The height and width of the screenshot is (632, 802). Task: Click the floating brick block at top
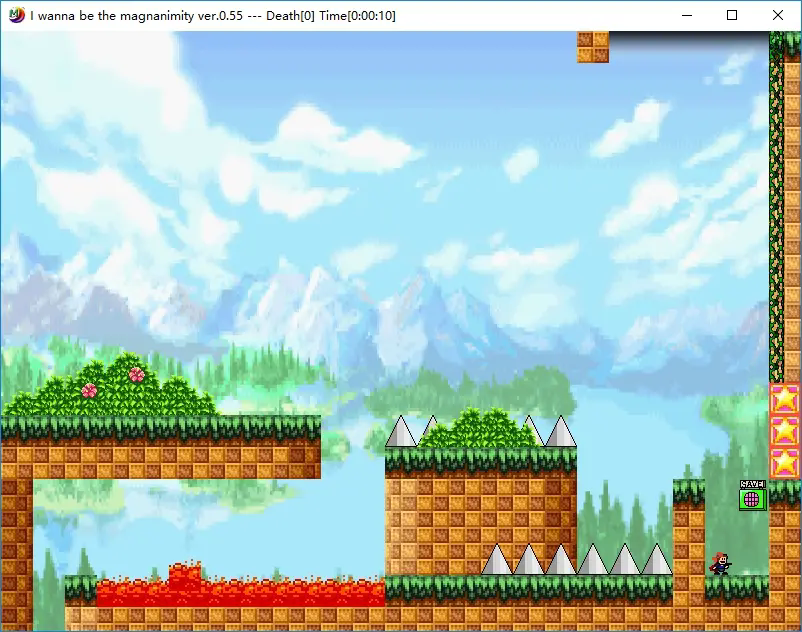point(592,46)
